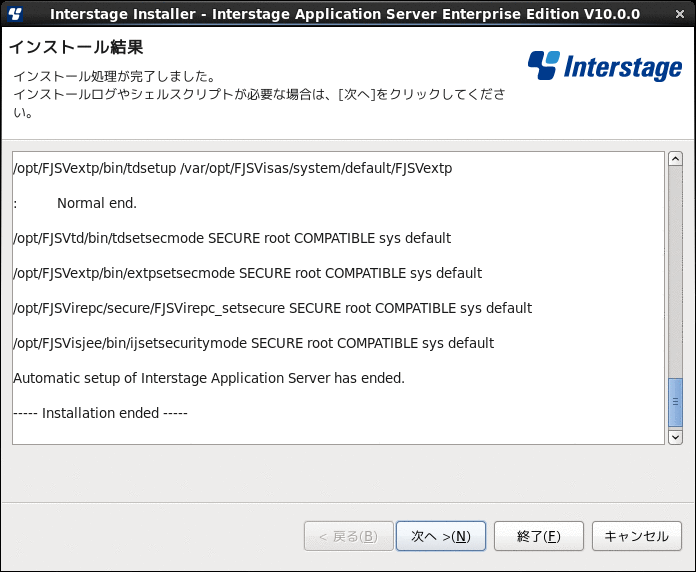This screenshot has width=696, height=572.
Task: Click the Interstage logo in header
Action: (605, 66)
